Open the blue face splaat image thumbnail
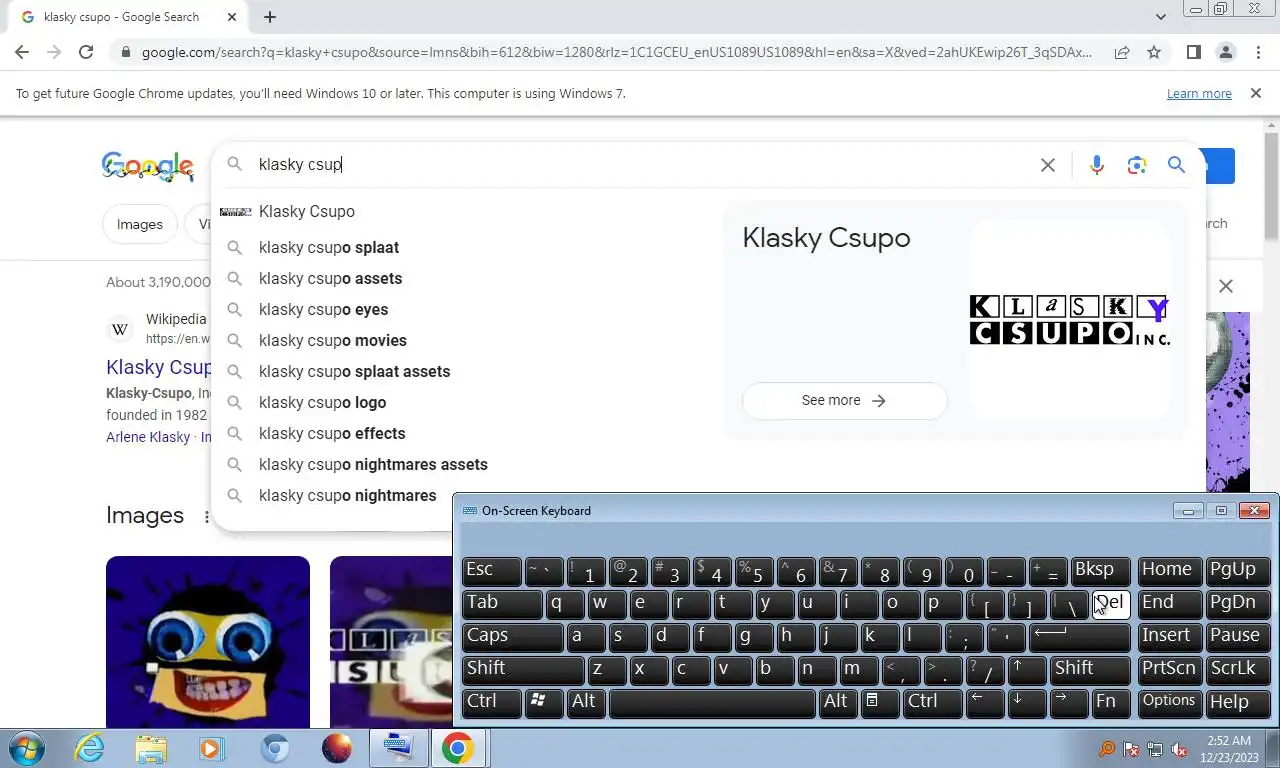The image size is (1280, 768). (208, 641)
